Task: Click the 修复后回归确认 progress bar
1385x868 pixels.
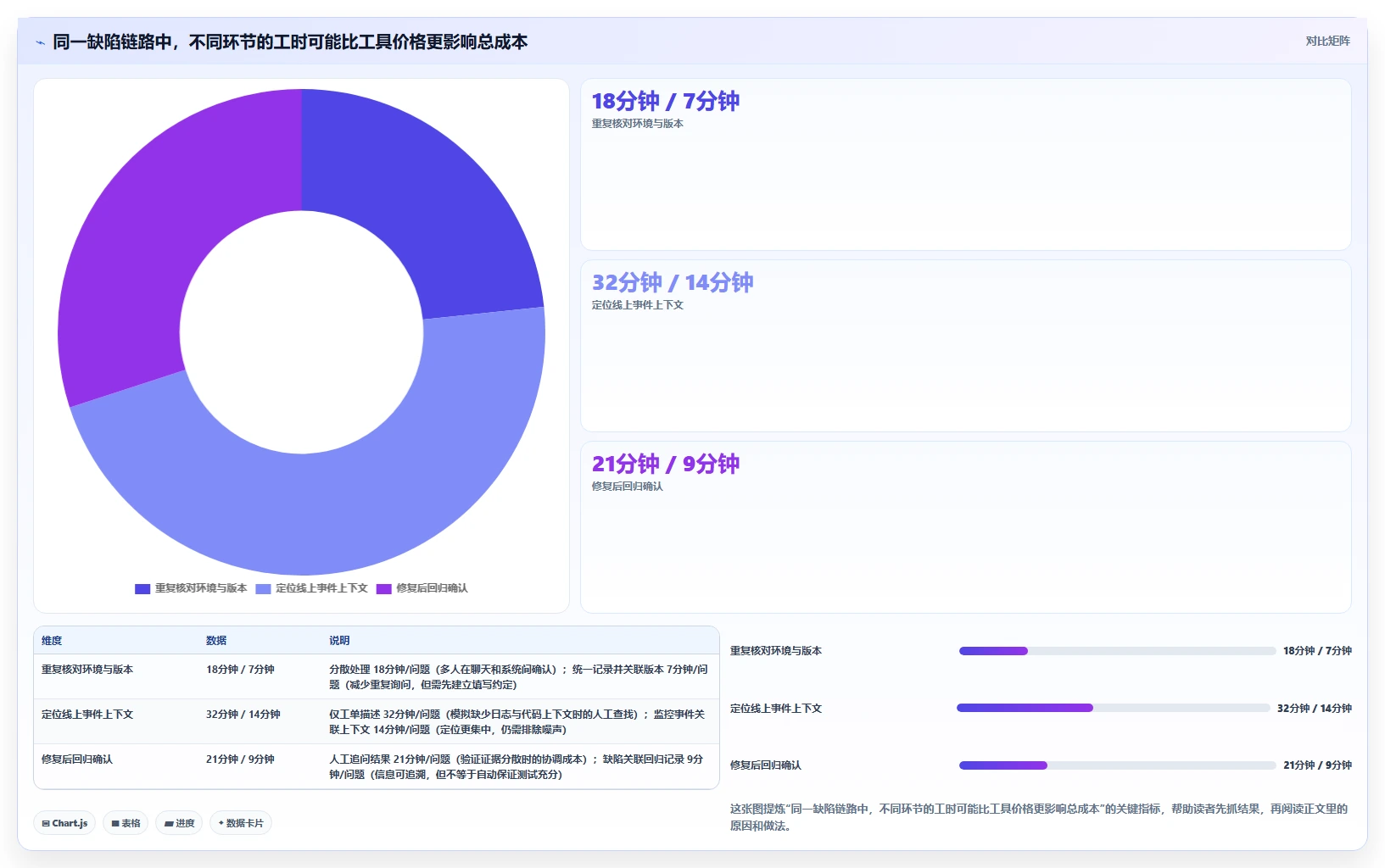Action: (x=1117, y=765)
